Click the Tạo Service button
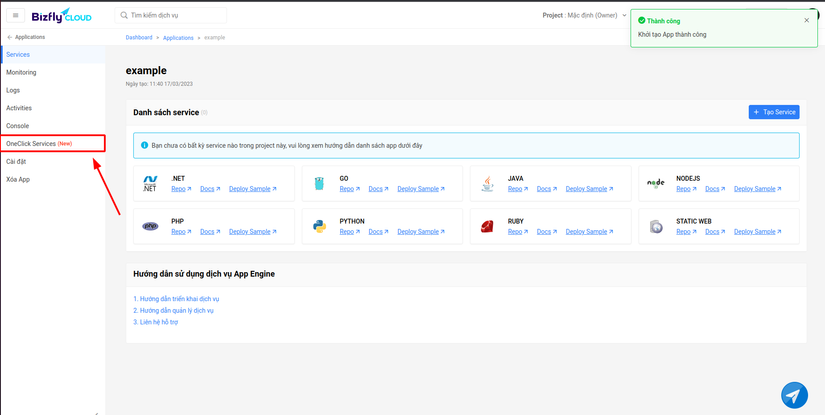Screen dimensions: 825x415 click(x=774, y=112)
